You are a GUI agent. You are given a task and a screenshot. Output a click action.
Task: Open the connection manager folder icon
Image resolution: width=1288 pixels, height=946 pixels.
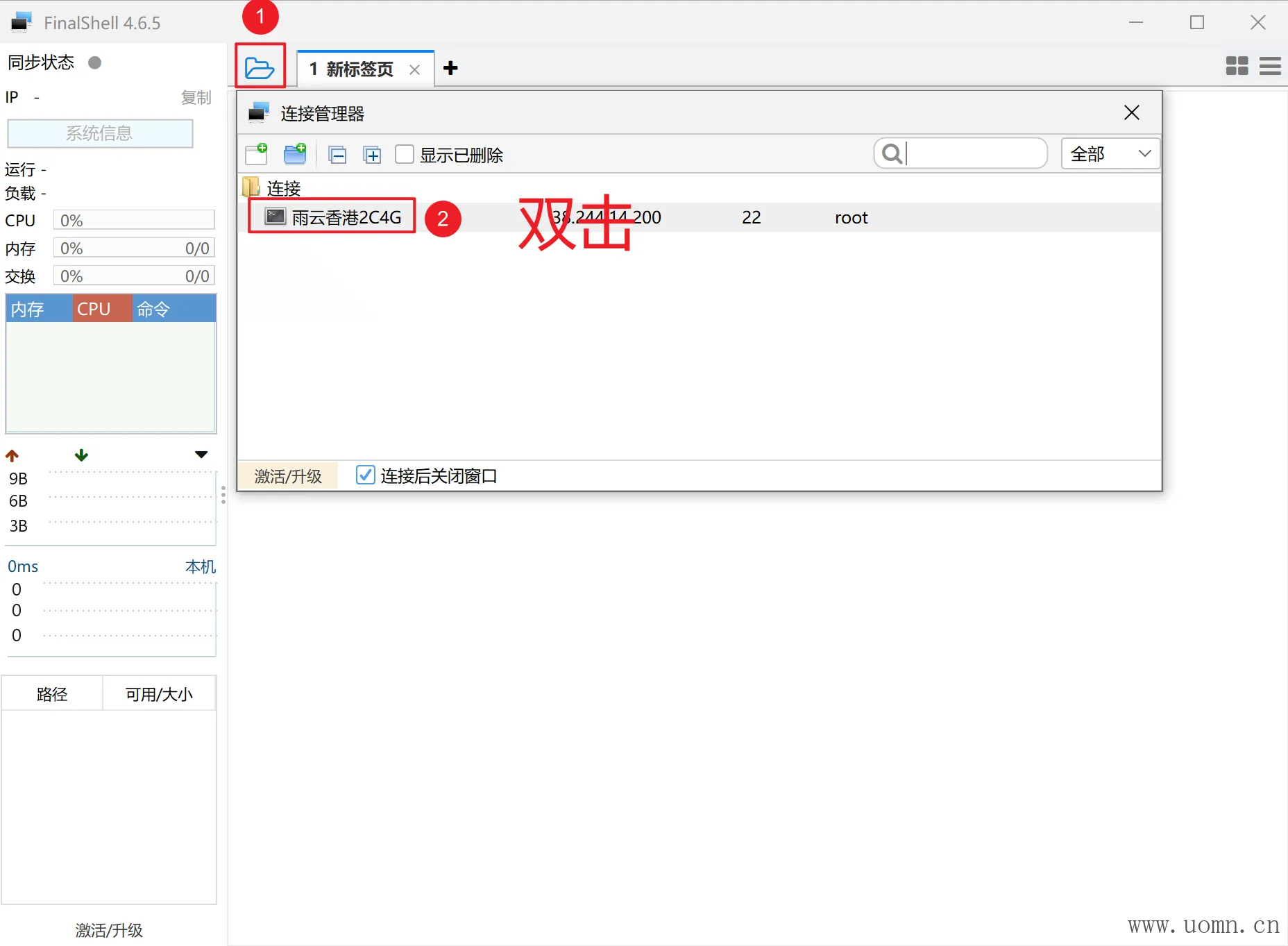[260, 68]
